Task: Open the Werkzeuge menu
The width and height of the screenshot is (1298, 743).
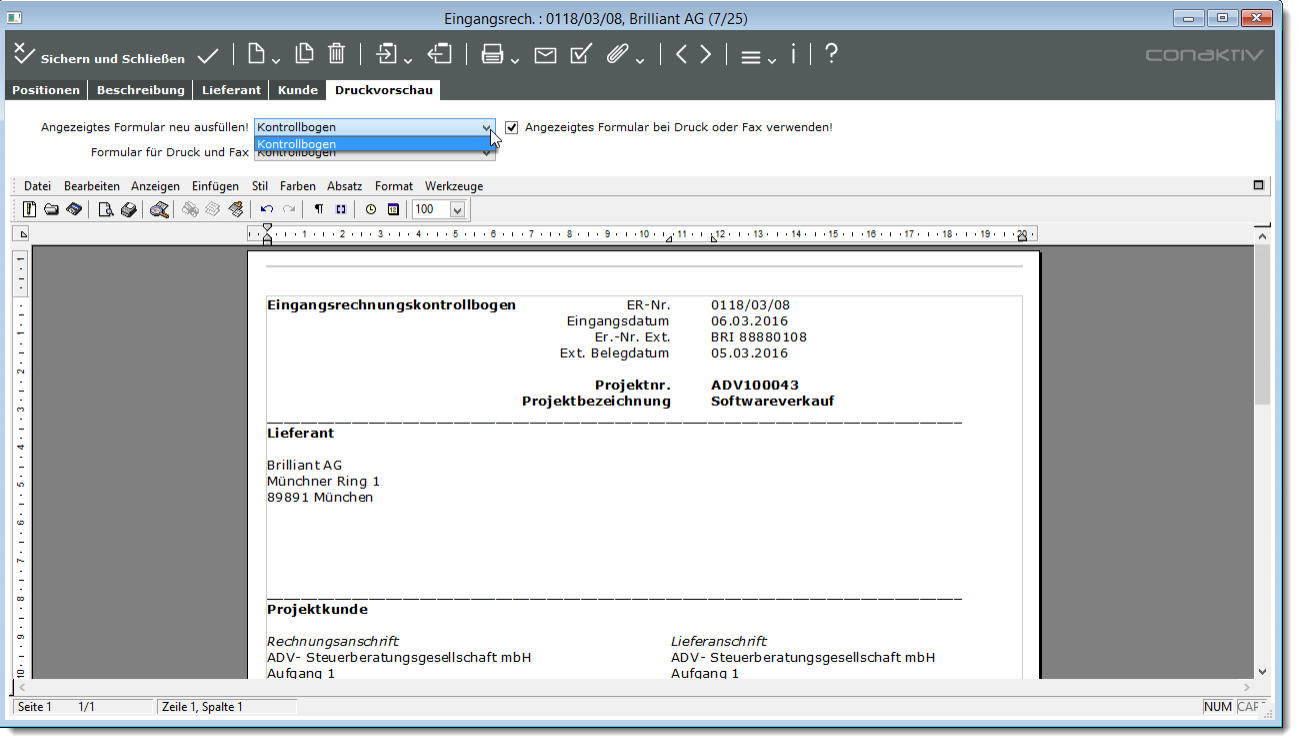Action: click(453, 186)
